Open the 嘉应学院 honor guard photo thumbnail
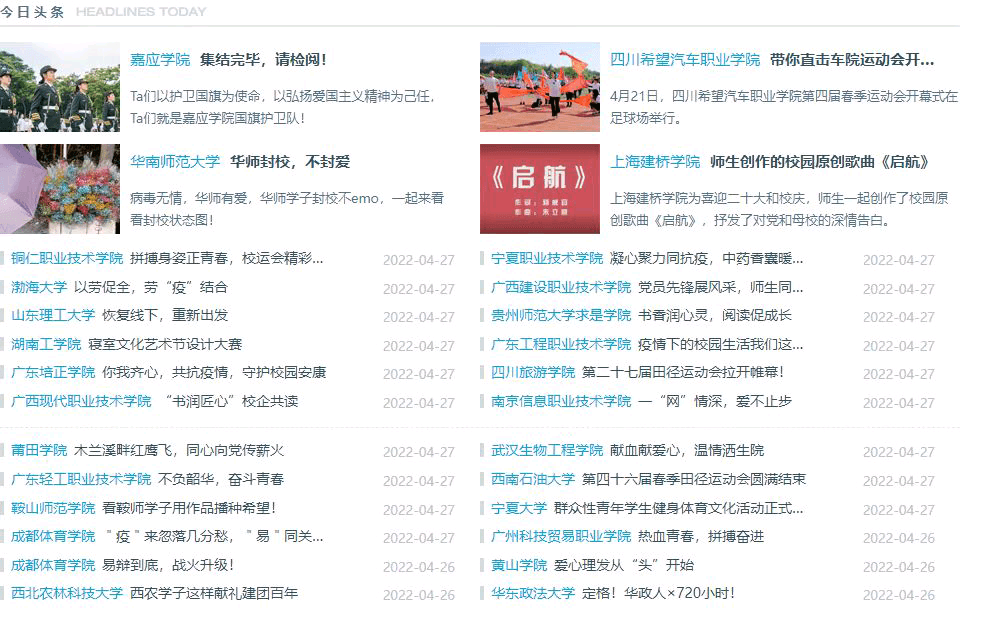 coord(60,87)
